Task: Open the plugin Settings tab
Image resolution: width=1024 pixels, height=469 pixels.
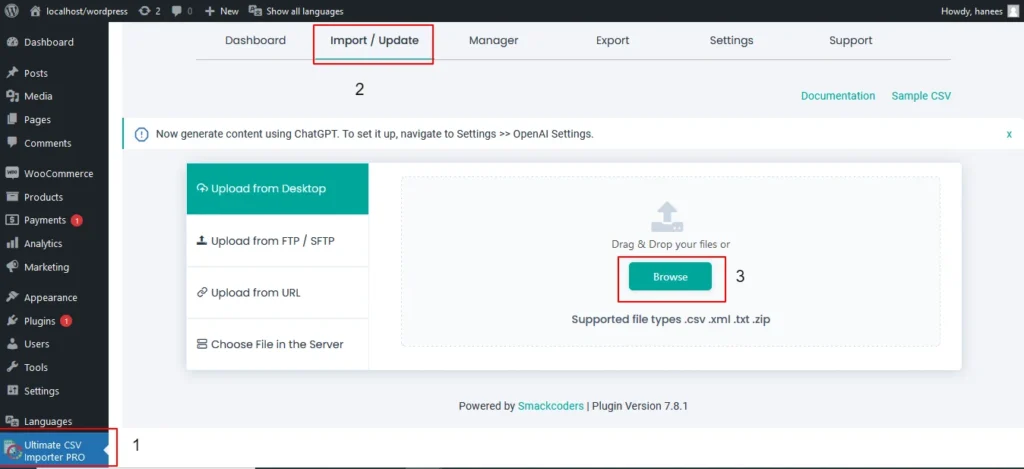Action: (731, 40)
